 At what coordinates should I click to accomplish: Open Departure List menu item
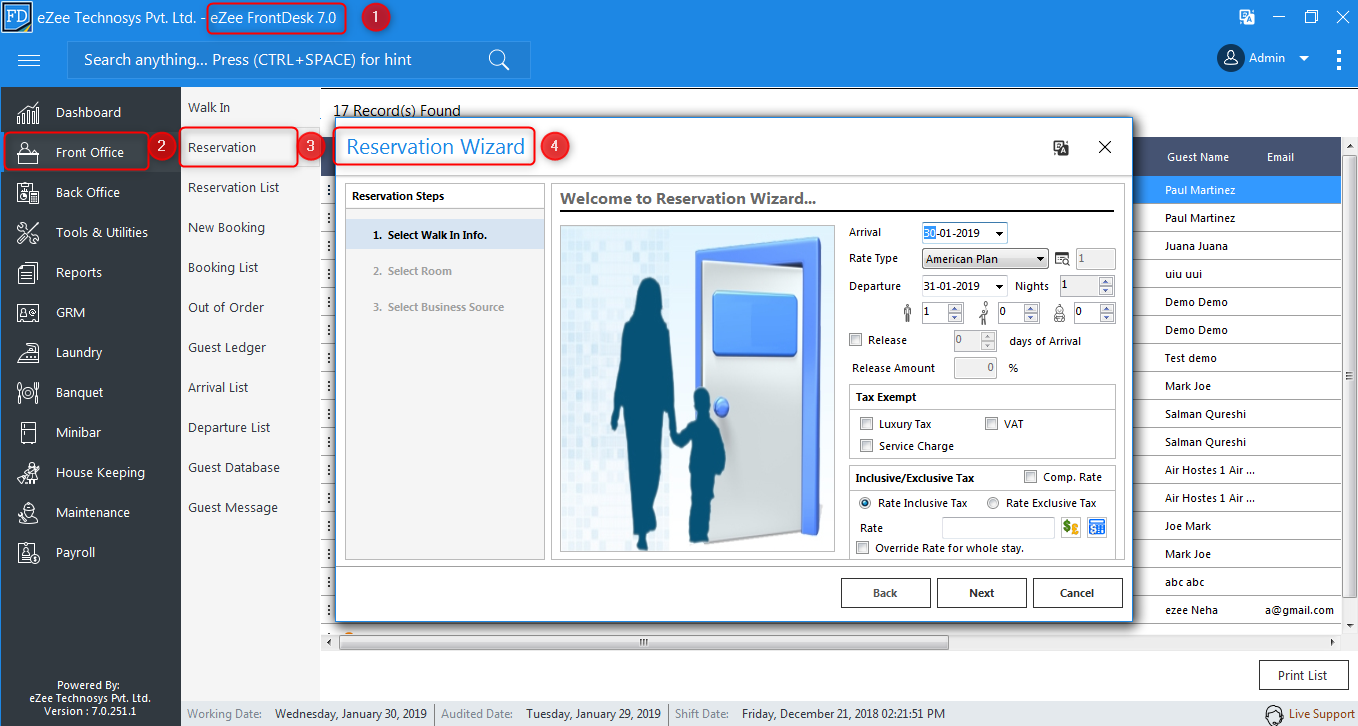coord(229,428)
